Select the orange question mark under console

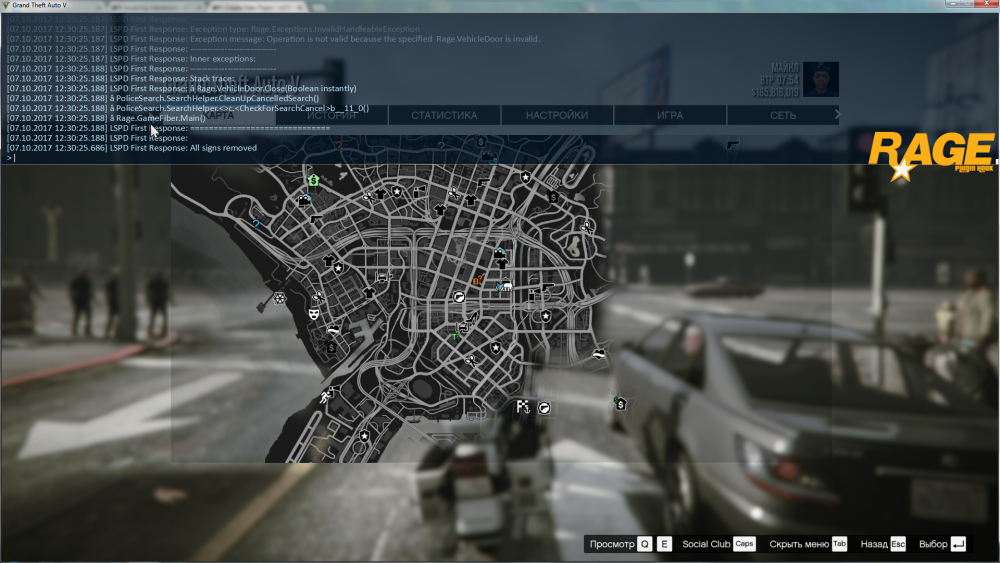point(339,145)
